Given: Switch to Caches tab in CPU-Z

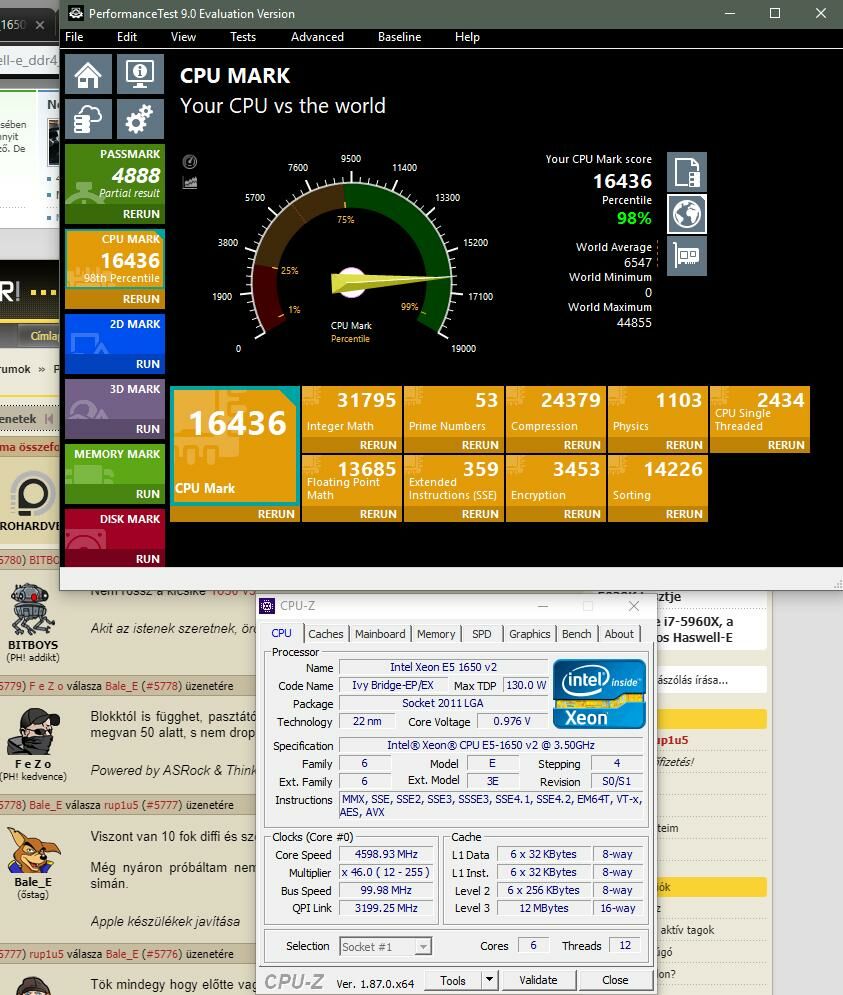Looking at the screenshot, I should tap(326, 634).
